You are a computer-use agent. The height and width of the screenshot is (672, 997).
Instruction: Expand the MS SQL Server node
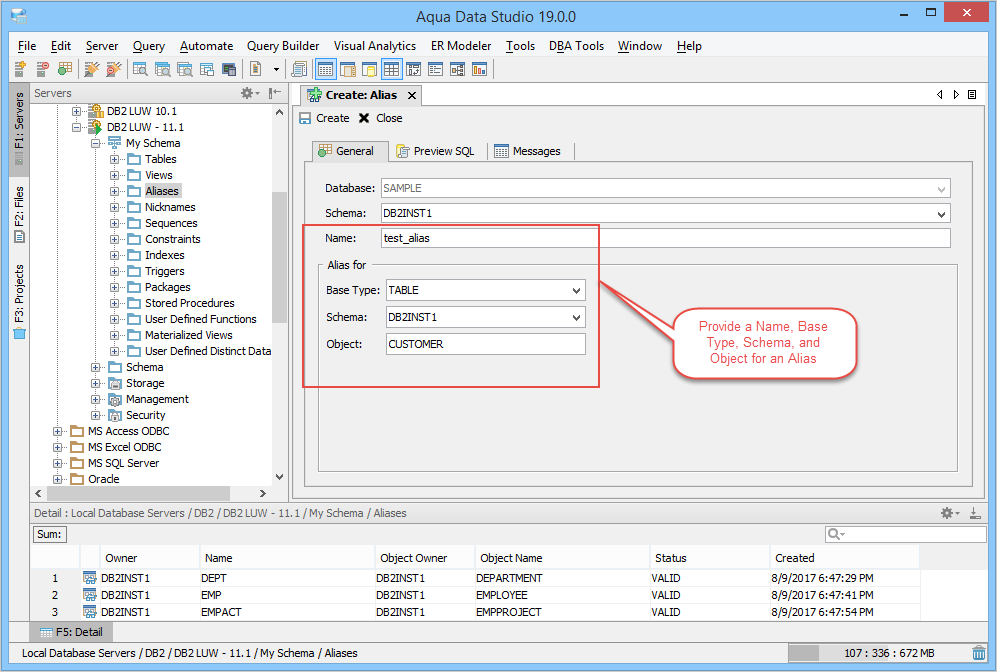[x=57, y=463]
